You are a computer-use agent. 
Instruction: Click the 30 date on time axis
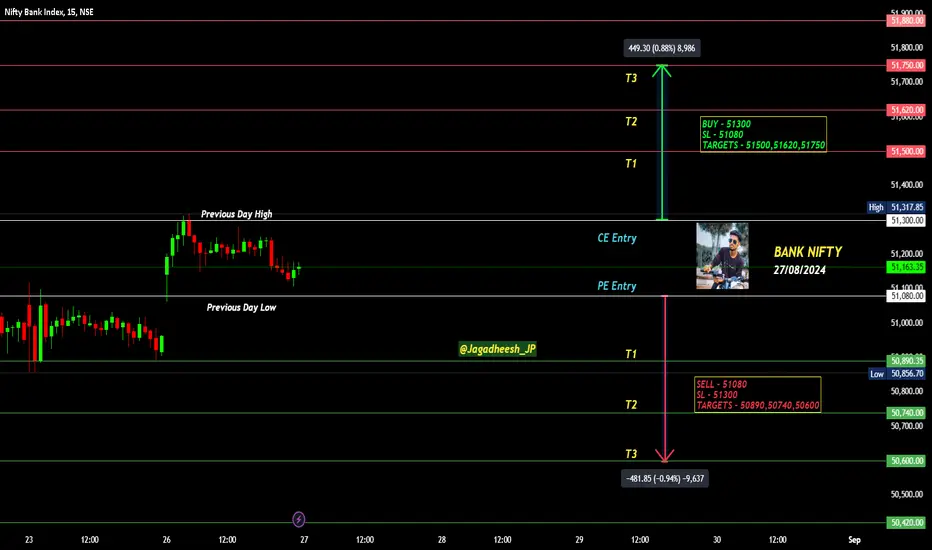click(717, 540)
